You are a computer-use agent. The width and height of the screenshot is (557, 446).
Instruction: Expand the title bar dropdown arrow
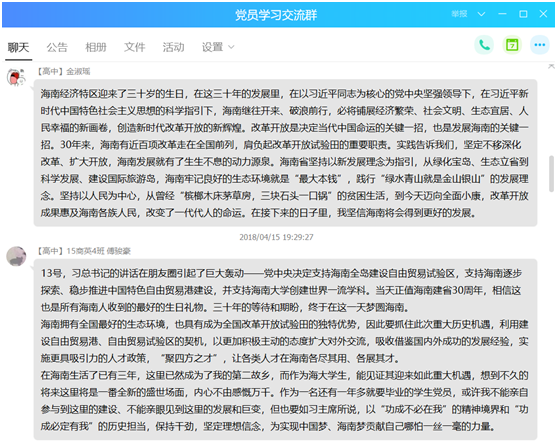[x=481, y=14]
